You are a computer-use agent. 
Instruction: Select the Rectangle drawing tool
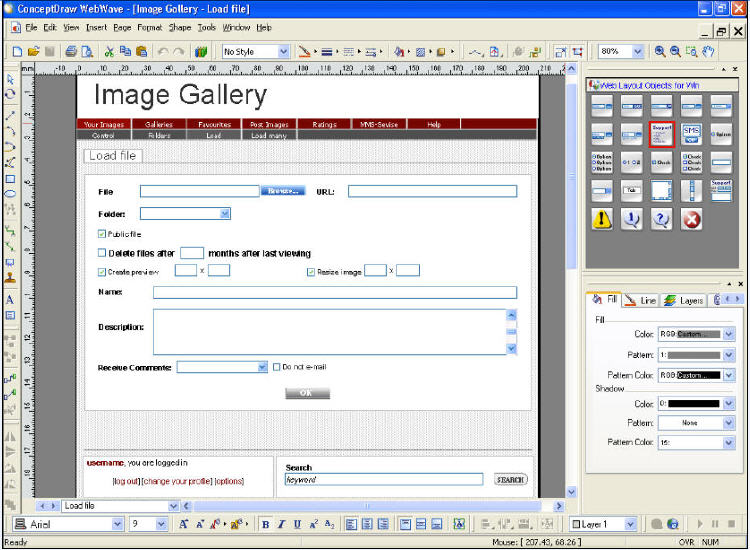coord(10,179)
